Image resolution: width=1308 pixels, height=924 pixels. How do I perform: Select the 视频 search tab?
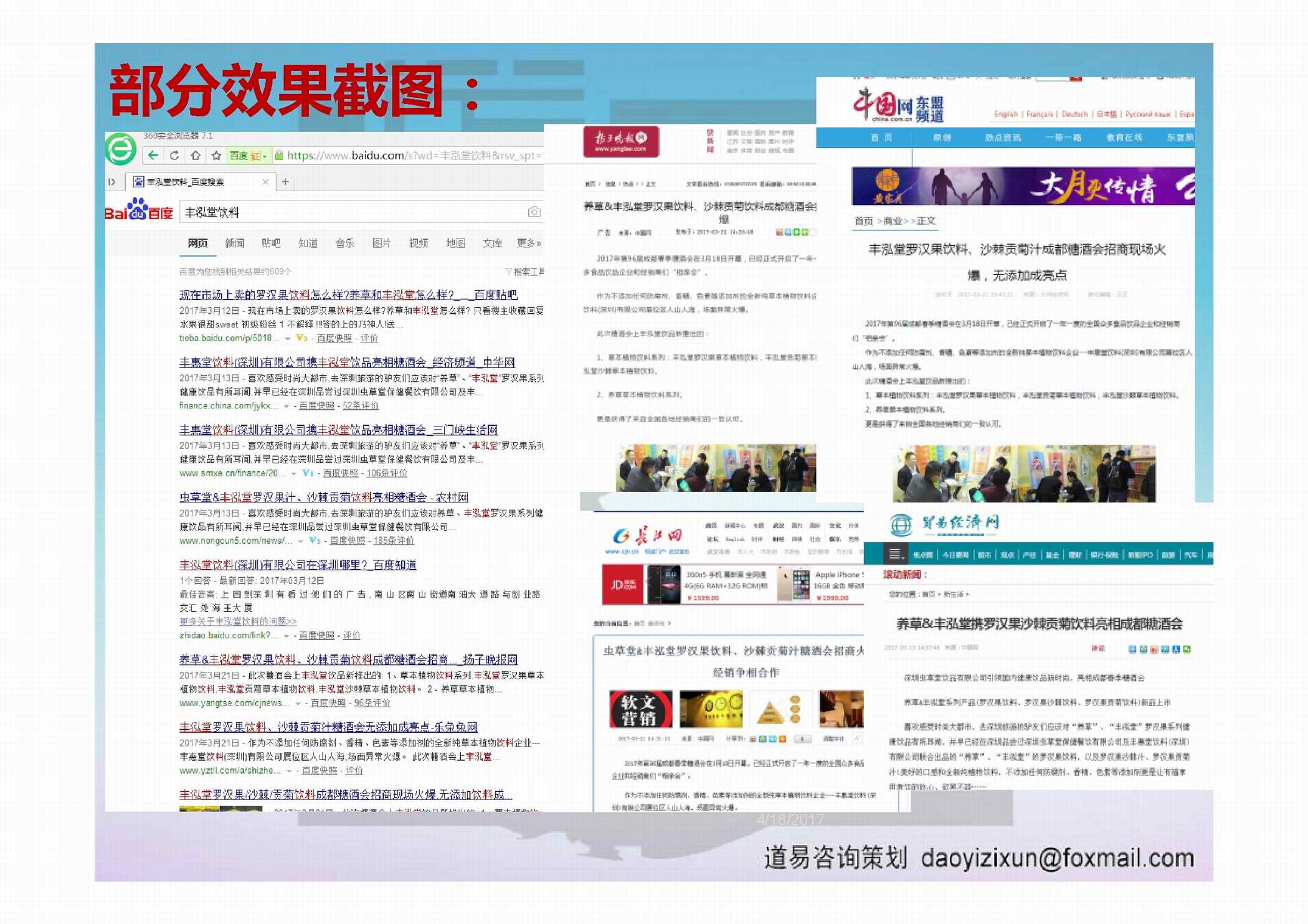419,243
